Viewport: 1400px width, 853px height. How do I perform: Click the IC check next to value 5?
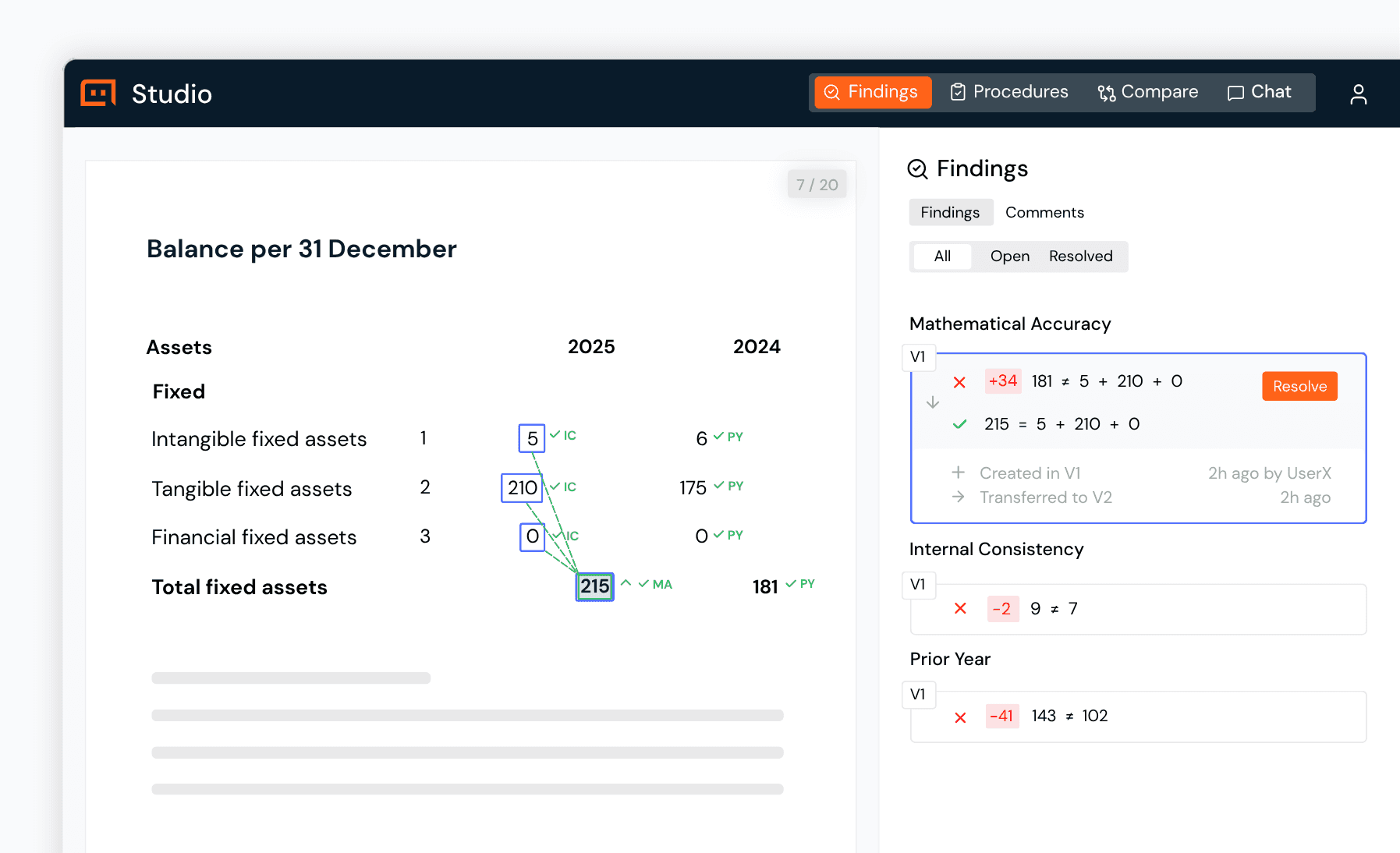(563, 435)
